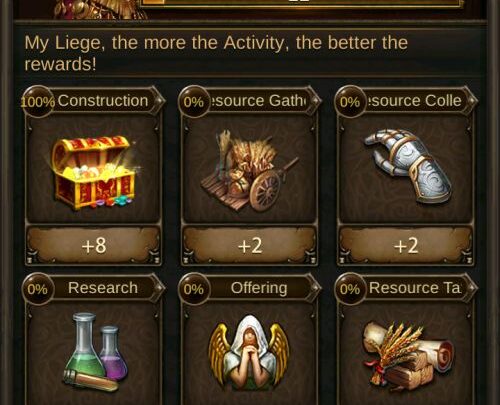Image resolution: width=500 pixels, height=405 pixels.
Task: Select the wheat cart gathering icon
Action: click(250, 171)
